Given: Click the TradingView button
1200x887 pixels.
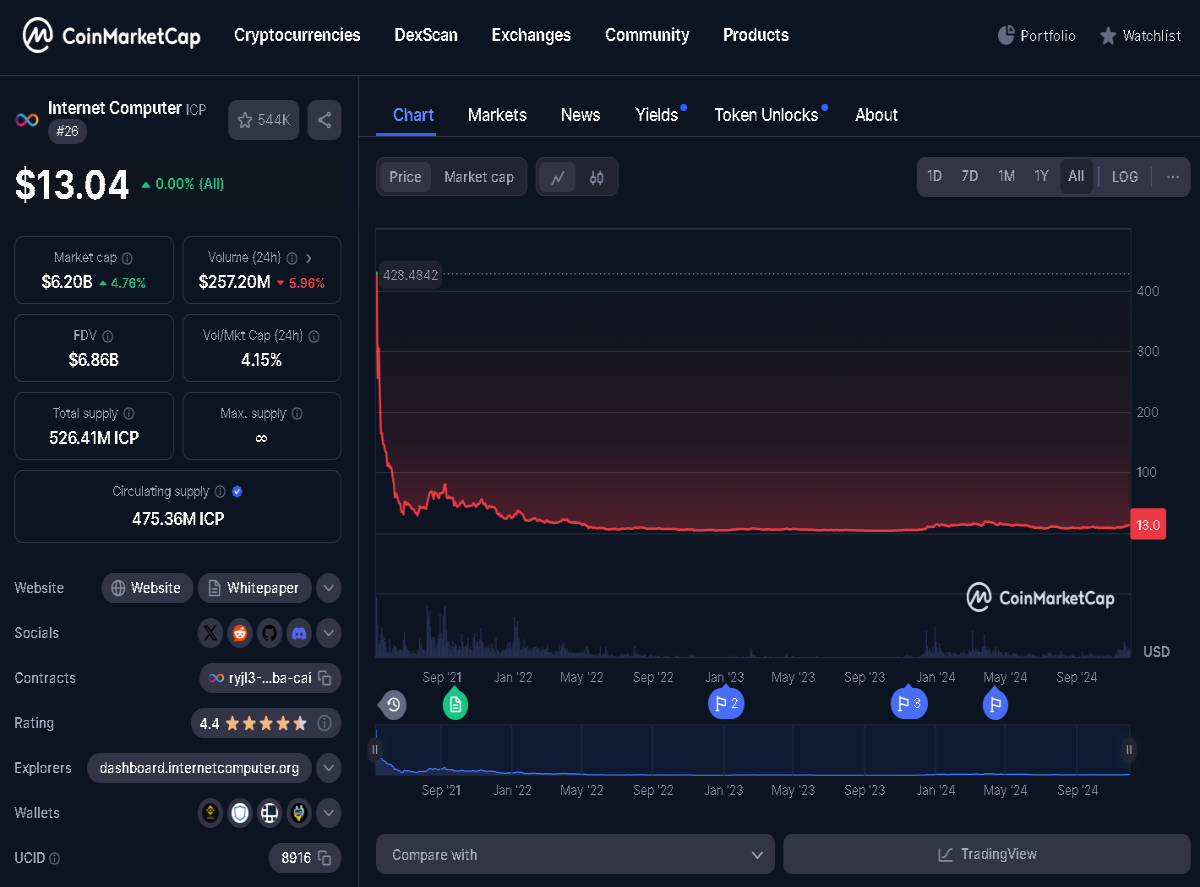Looking at the screenshot, I should click(x=987, y=855).
